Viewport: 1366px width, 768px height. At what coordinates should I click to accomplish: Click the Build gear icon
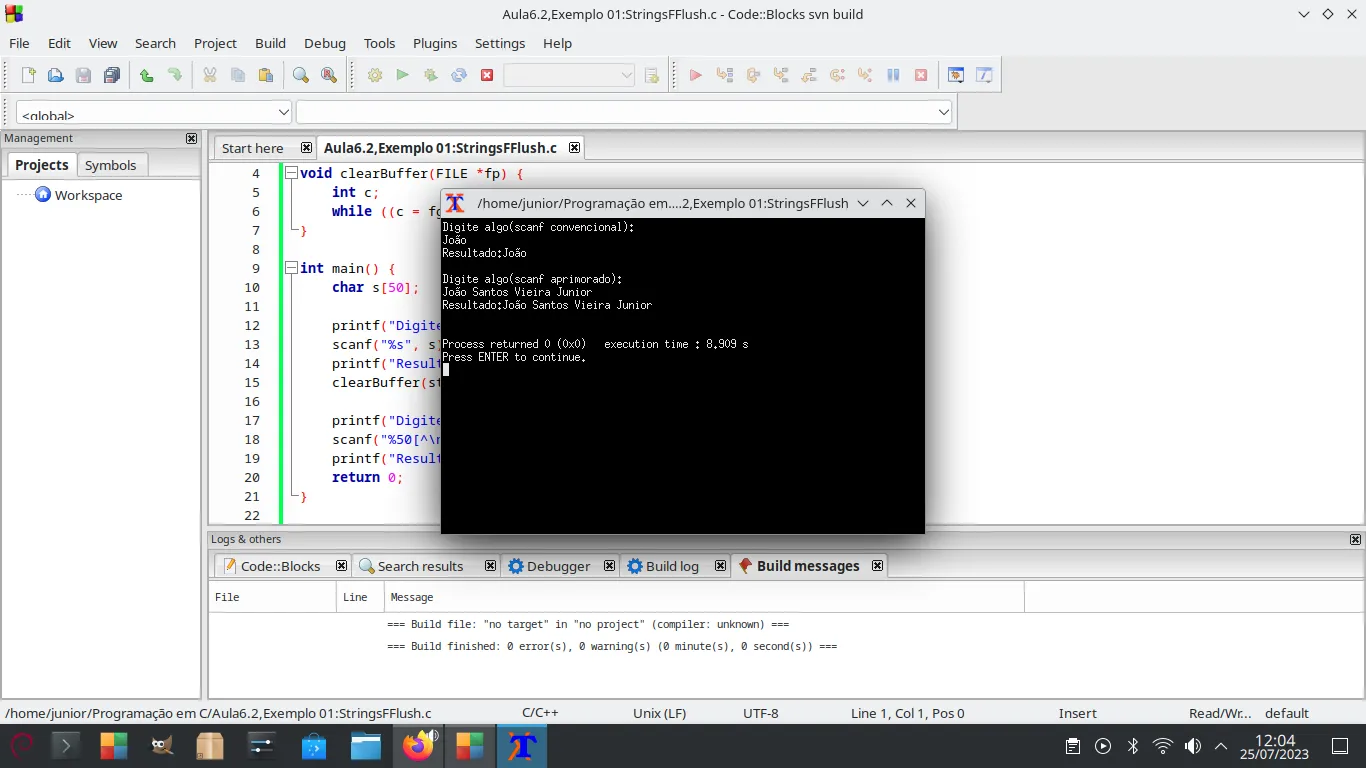pyautogui.click(x=375, y=75)
